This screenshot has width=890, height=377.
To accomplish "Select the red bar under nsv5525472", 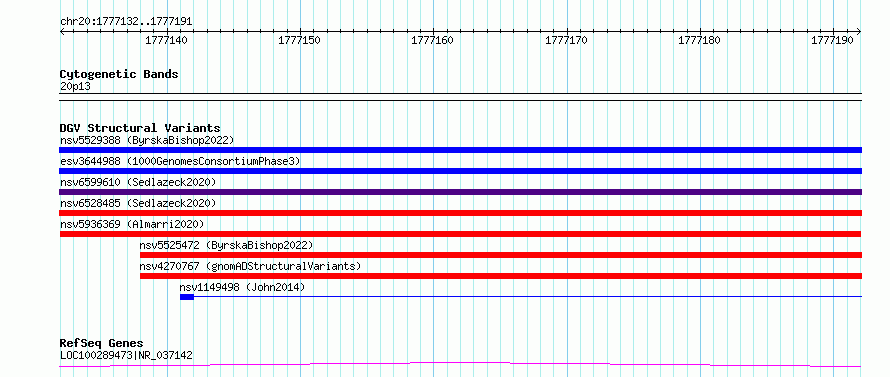I will click(501, 255).
